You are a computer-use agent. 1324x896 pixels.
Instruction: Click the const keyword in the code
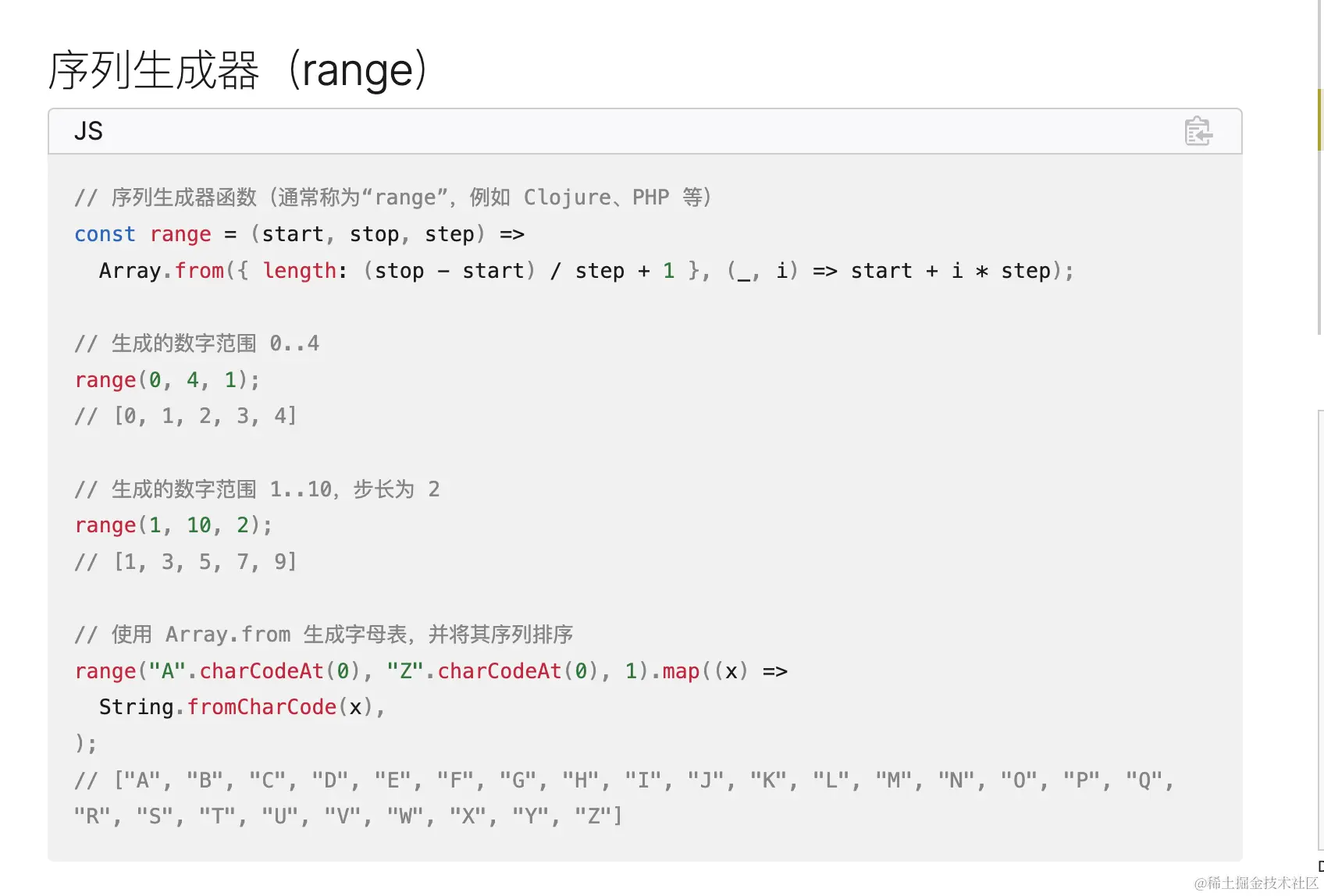click(x=105, y=234)
